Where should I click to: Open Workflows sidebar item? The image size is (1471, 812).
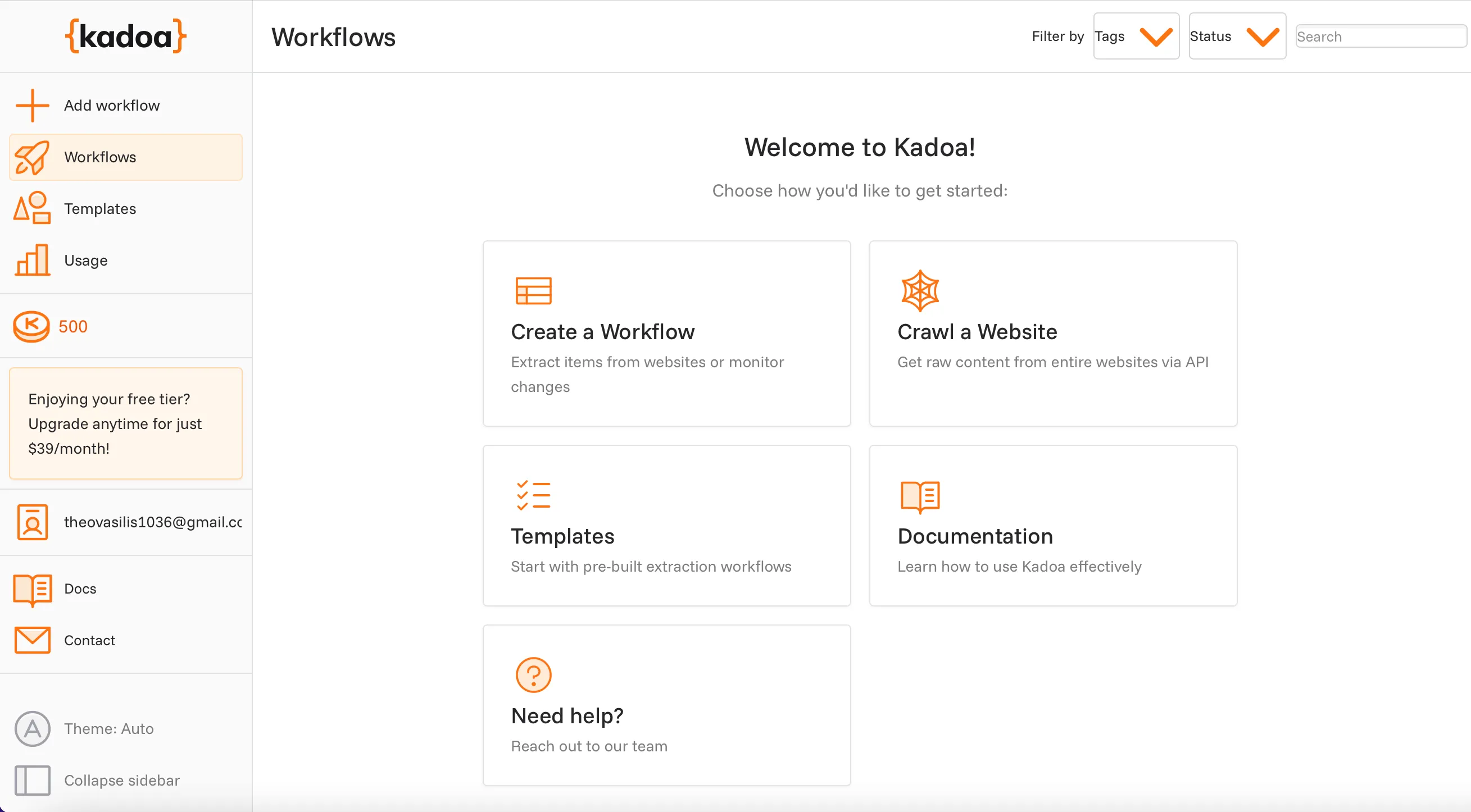point(126,157)
